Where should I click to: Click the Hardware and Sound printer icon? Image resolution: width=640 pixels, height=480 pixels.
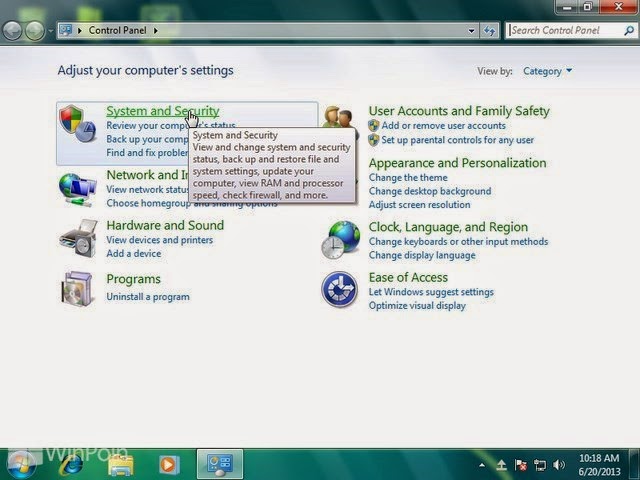[x=79, y=238]
